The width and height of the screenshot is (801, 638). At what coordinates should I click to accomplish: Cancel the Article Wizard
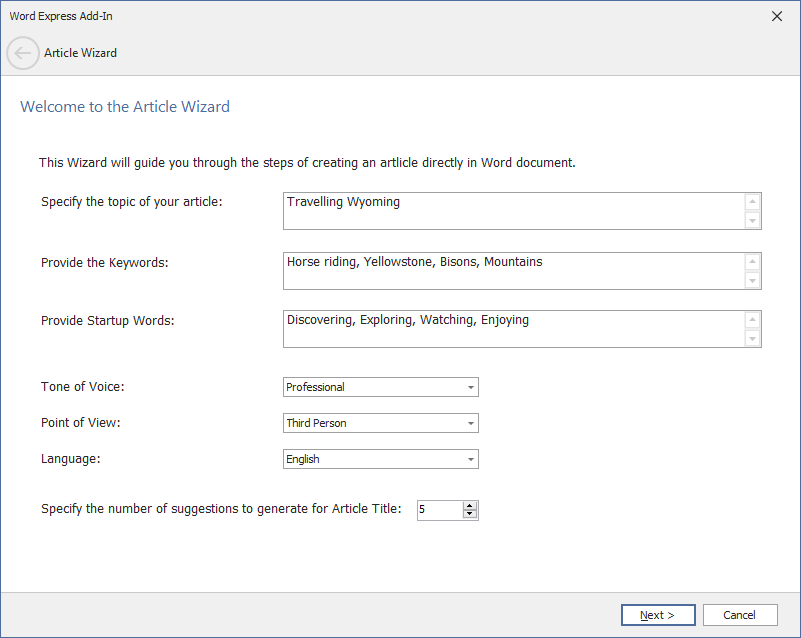[x=740, y=615]
